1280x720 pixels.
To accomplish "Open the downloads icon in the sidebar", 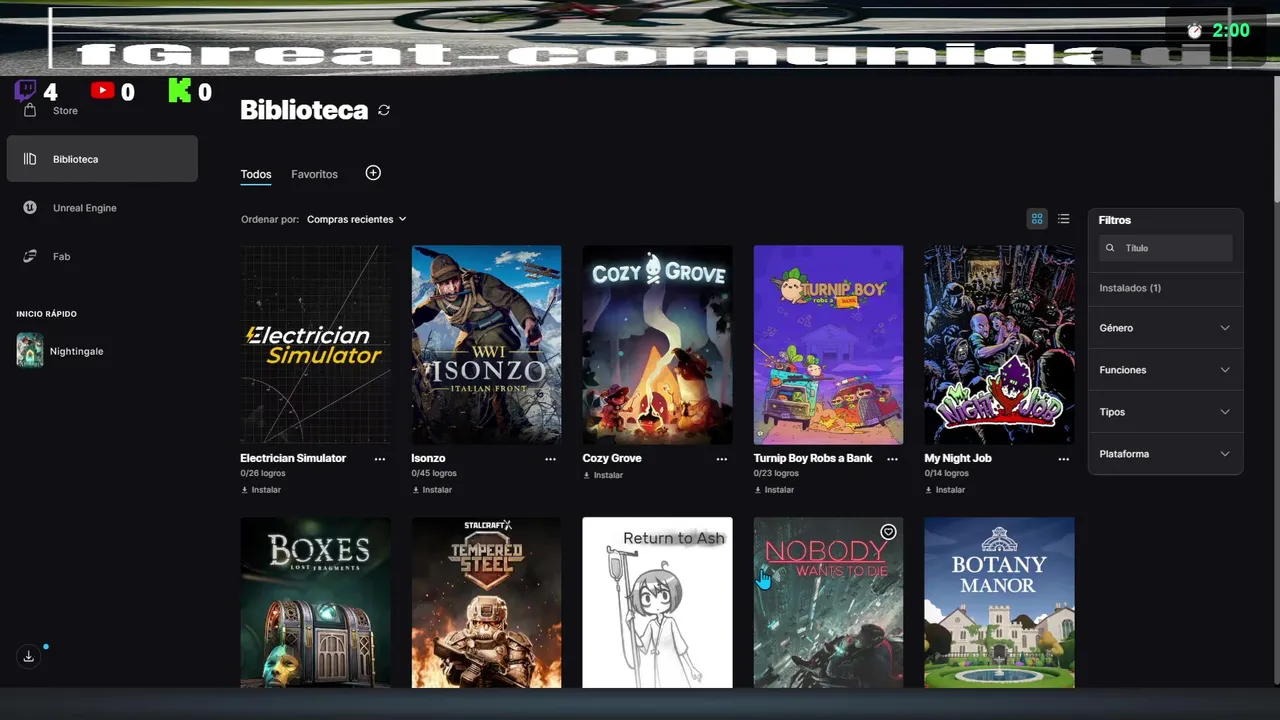I will (29, 656).
